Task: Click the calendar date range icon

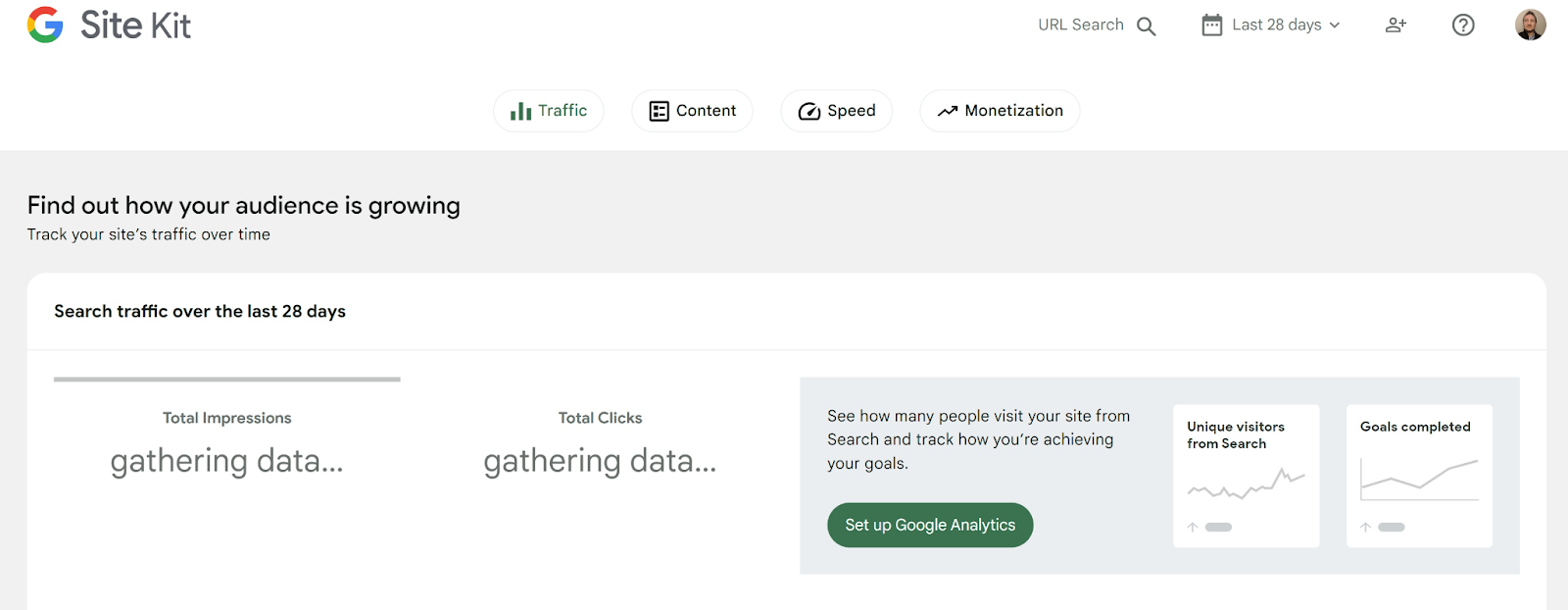Action: point(1212,25)
